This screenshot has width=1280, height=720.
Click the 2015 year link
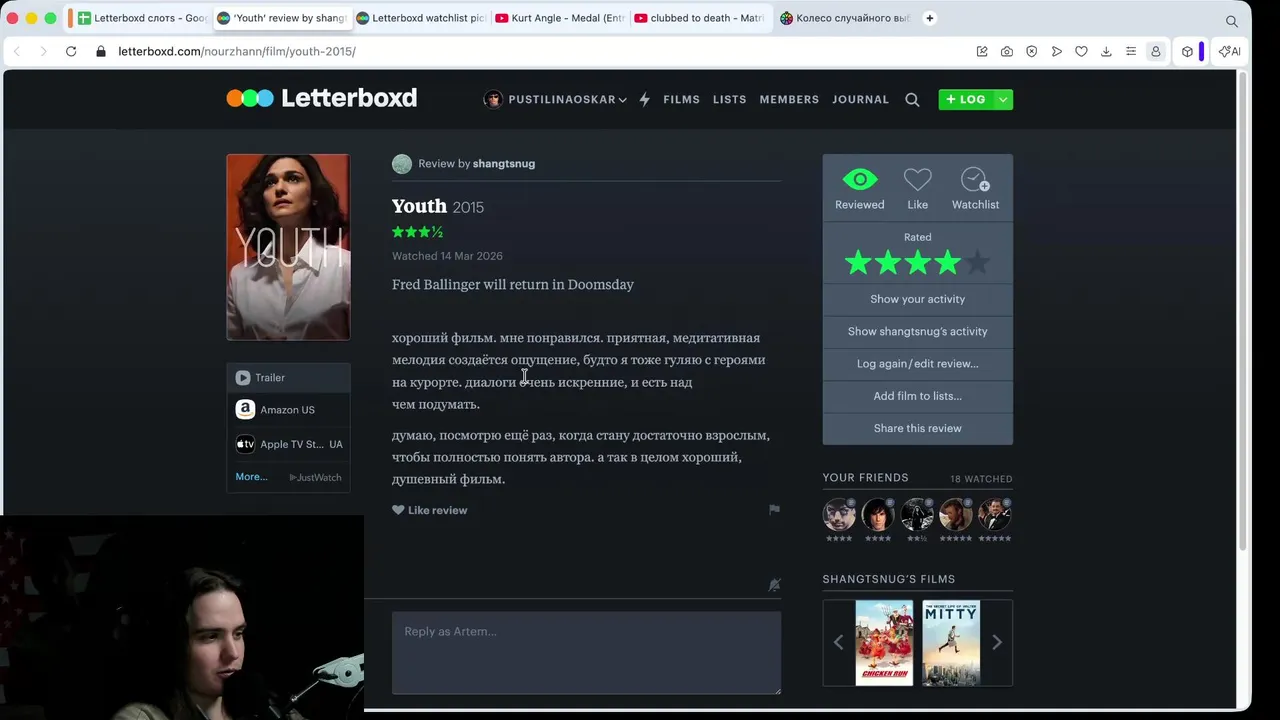click(x=468, y=207)
